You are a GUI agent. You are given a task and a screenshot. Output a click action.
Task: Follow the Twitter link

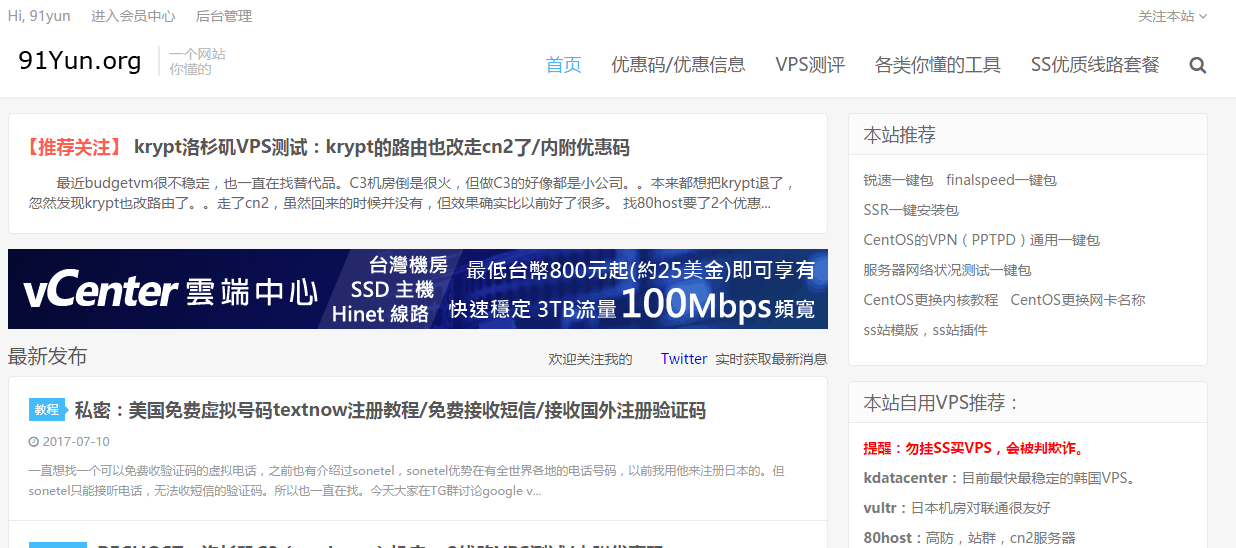(x=683, y=359)
